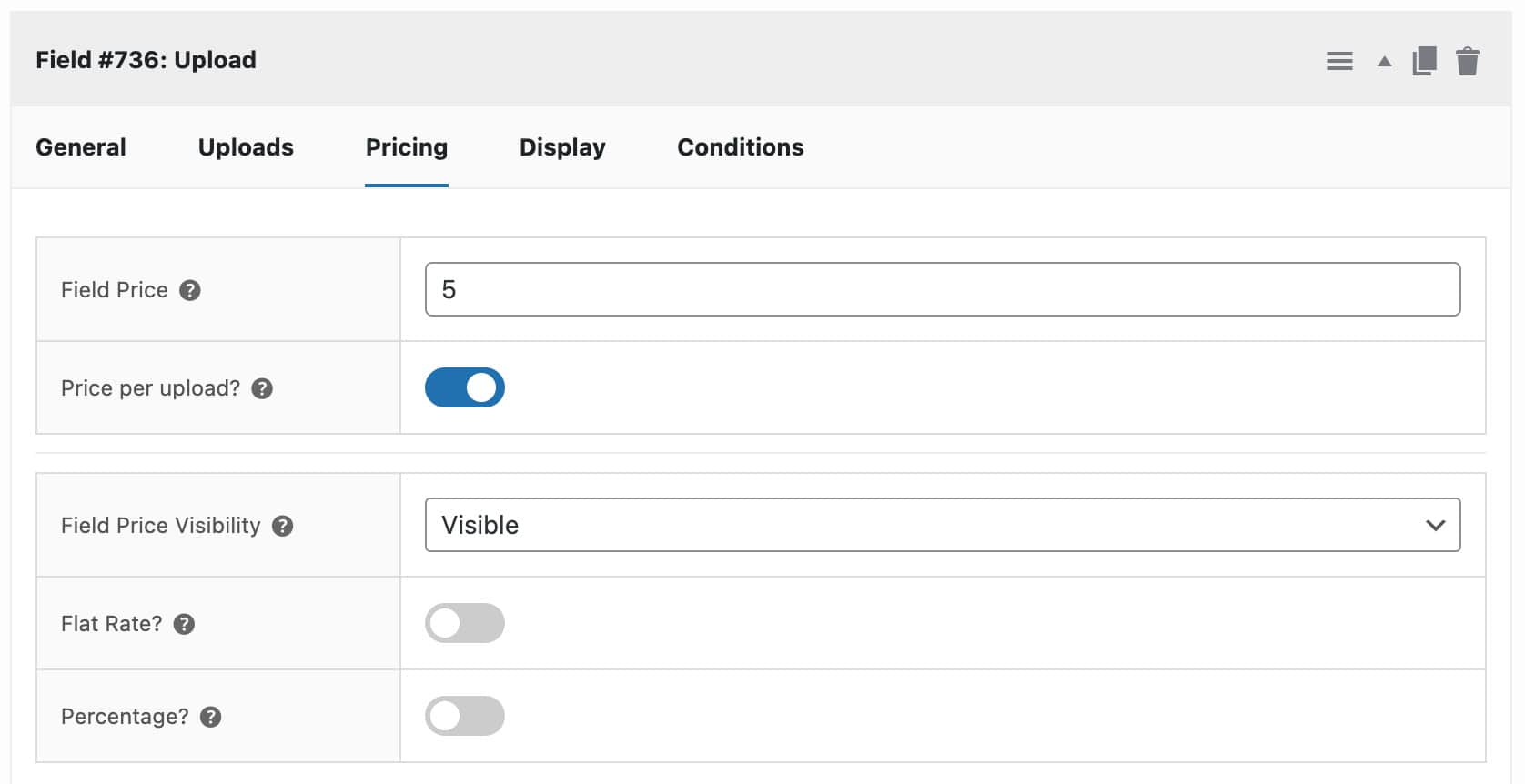Collapse Field #736 using the arrow icon
Image resolution: width=1525 pixels, height=784 pixels.
click(1383, 61)
